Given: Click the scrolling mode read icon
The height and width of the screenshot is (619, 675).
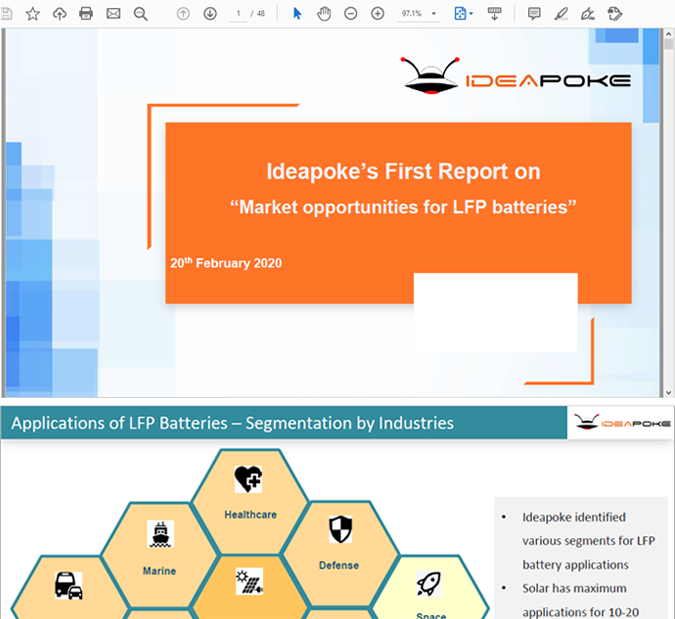Looking at the screenshot, I should (494, 14).
